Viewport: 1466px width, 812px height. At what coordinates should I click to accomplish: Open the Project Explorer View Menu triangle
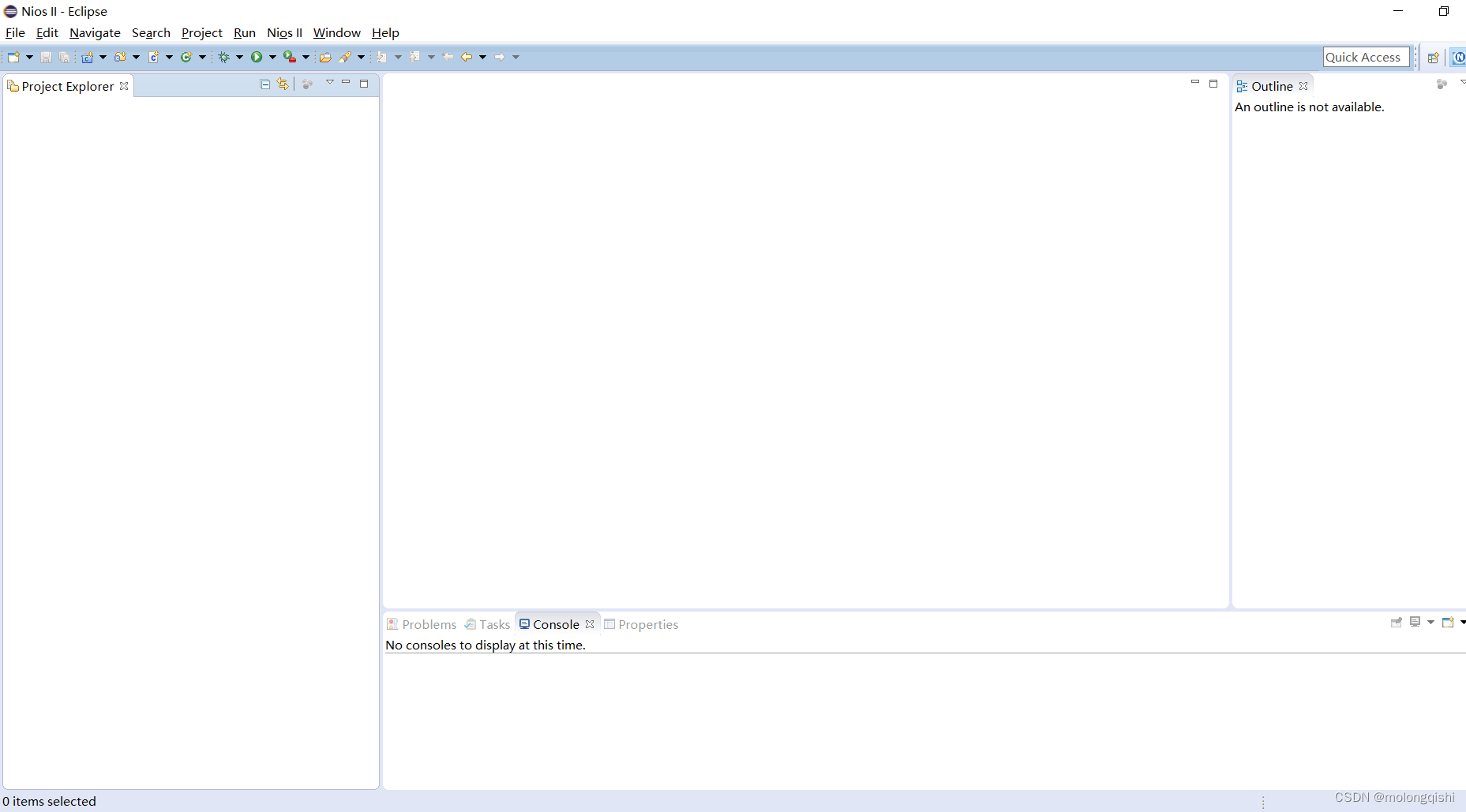click(330, 82)
